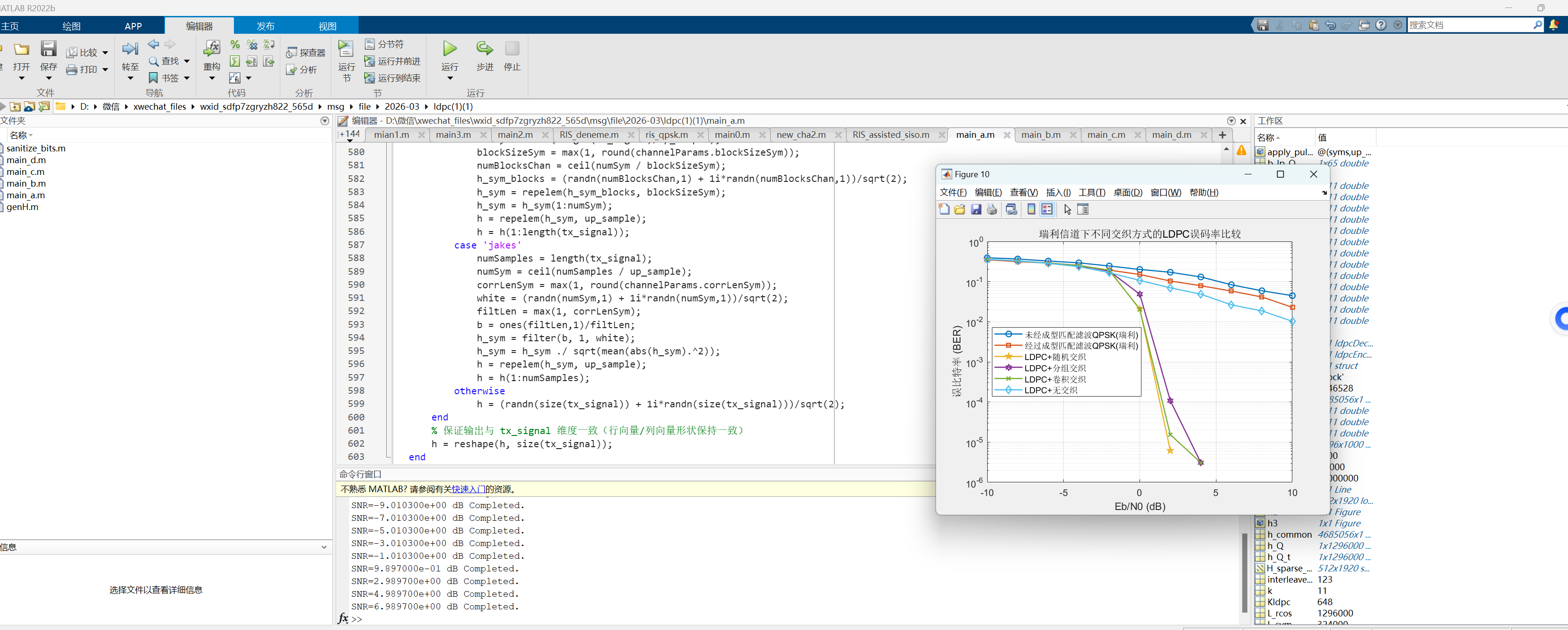
Task: Add new editor tab with plus button
Action: (x=1222, y=135)
